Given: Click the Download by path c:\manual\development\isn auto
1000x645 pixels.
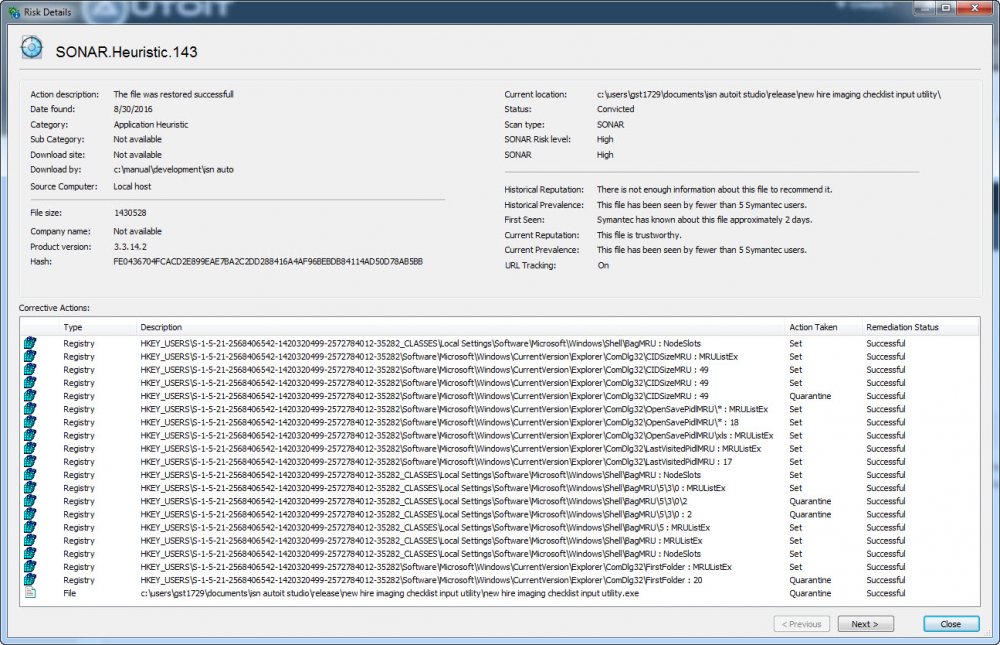Looking at the screenshot, I should (173, 170).
